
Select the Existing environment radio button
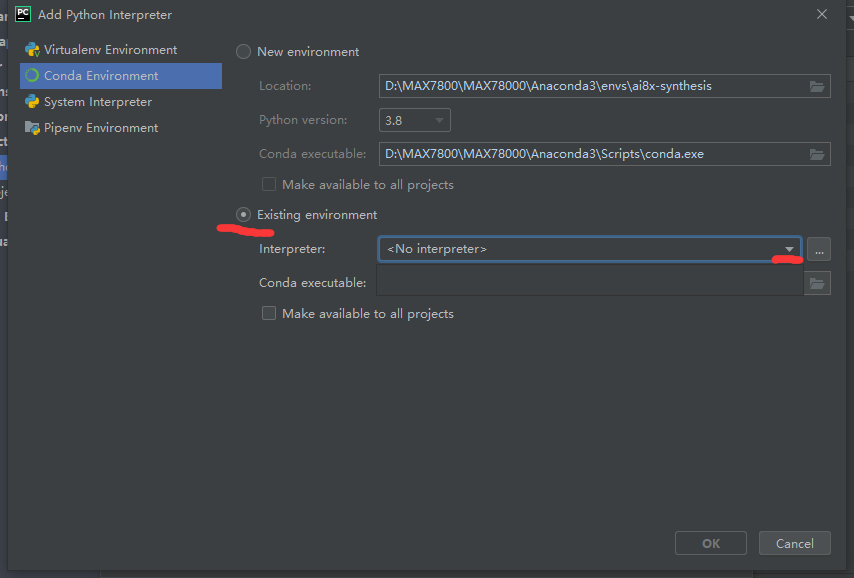tap(243, 215)
